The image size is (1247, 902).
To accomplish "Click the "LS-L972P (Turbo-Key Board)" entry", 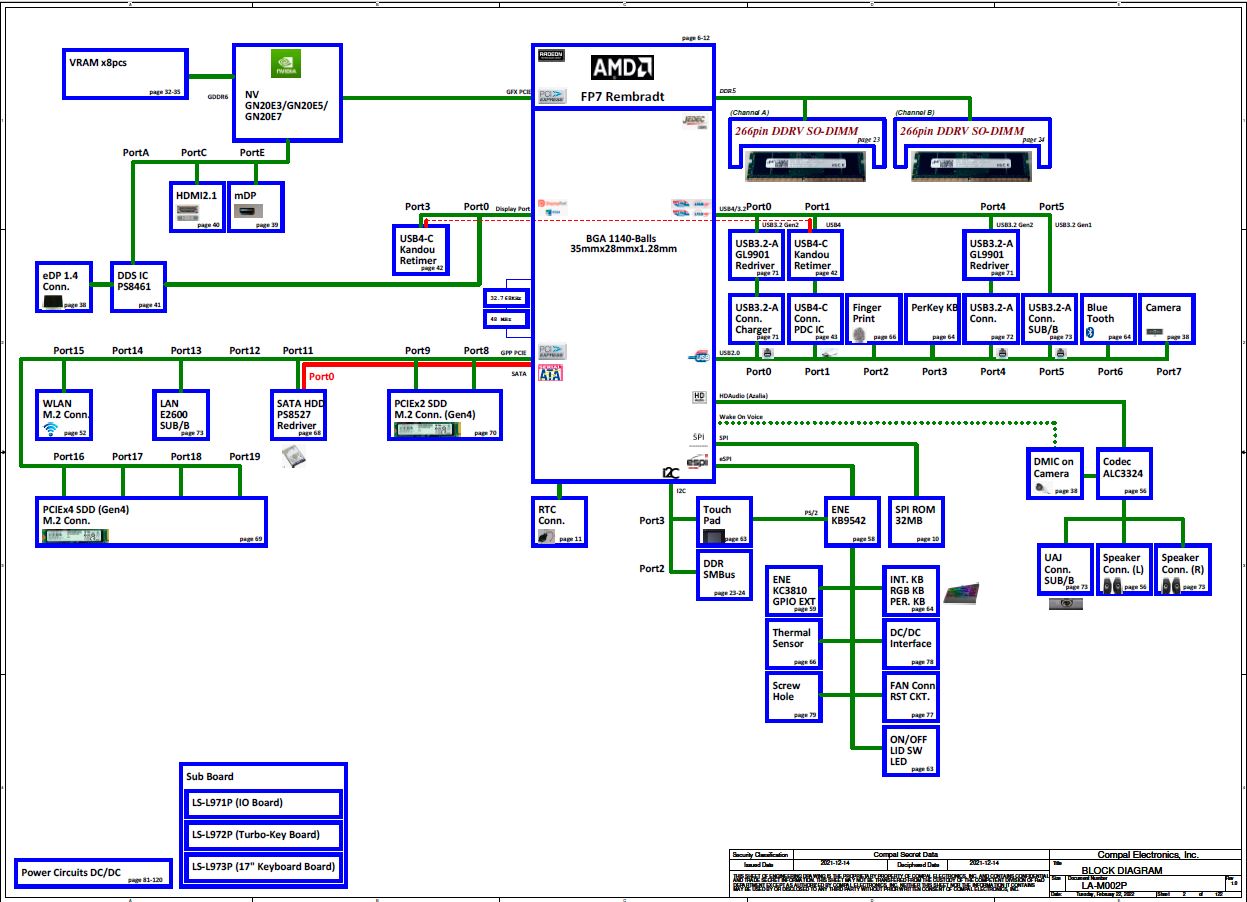I will point(265,835).
